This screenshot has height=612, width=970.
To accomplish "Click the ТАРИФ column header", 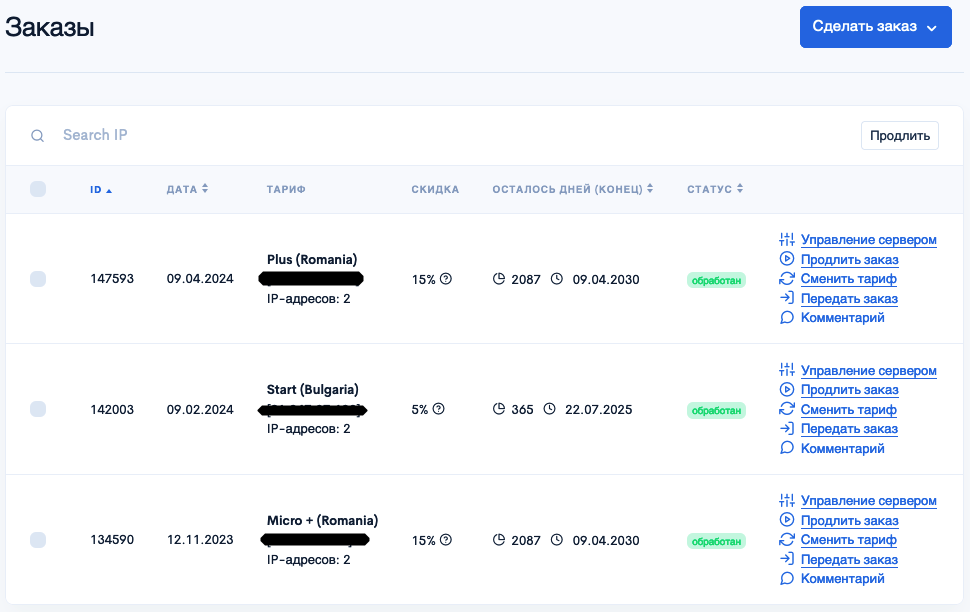I will coord(286,189).
